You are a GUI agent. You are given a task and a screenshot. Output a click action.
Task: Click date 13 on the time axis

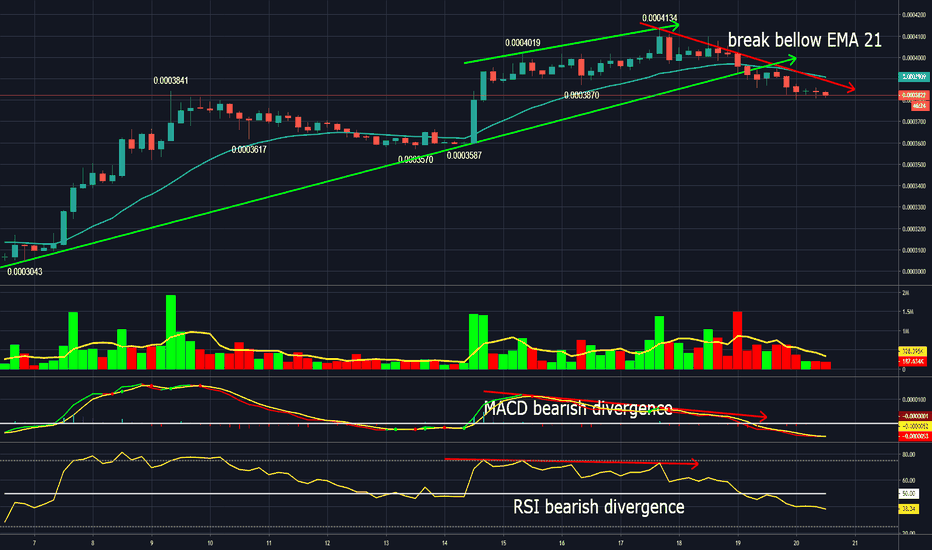(386, 543)
